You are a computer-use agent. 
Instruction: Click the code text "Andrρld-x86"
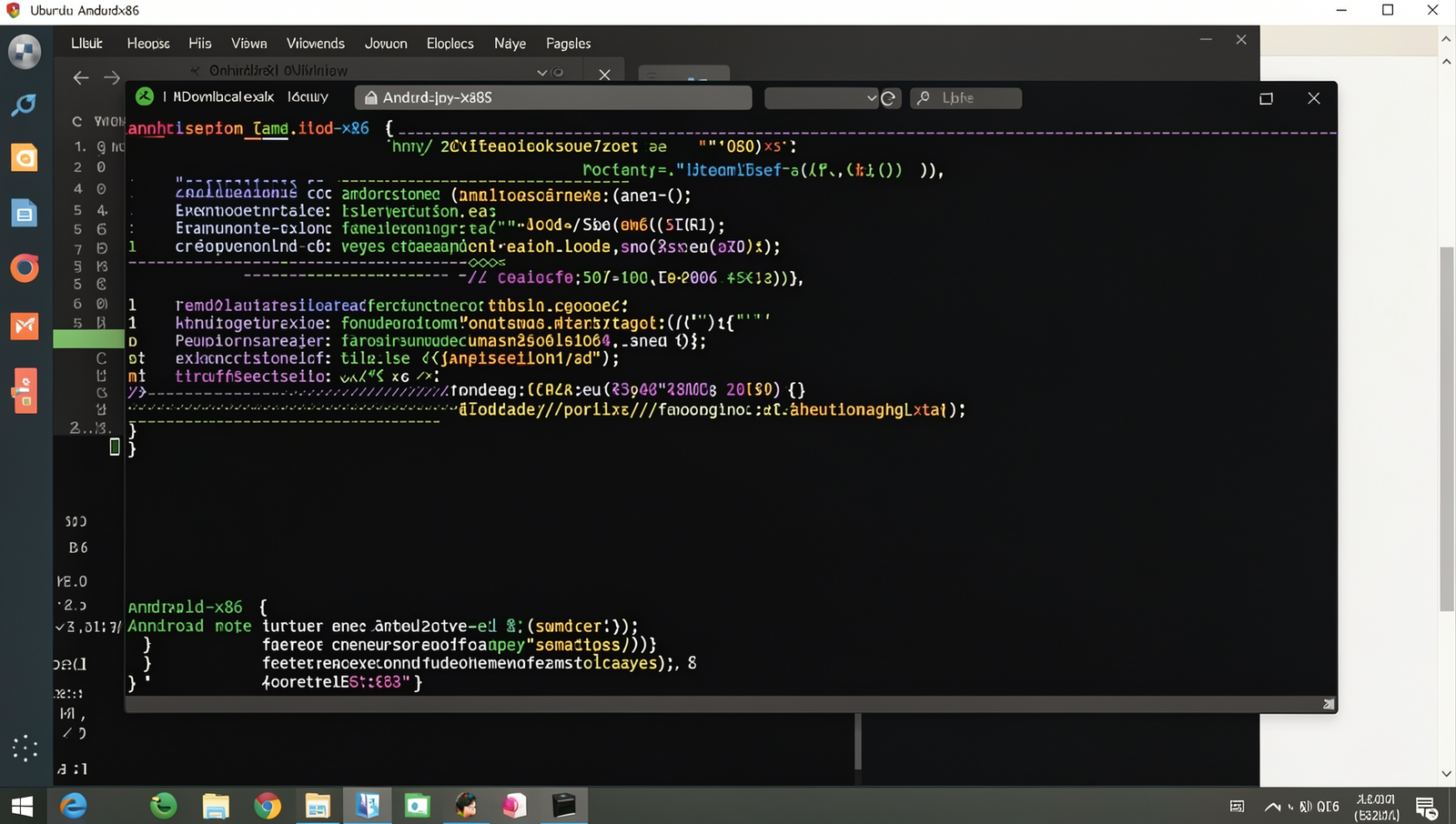click(185, 607)
